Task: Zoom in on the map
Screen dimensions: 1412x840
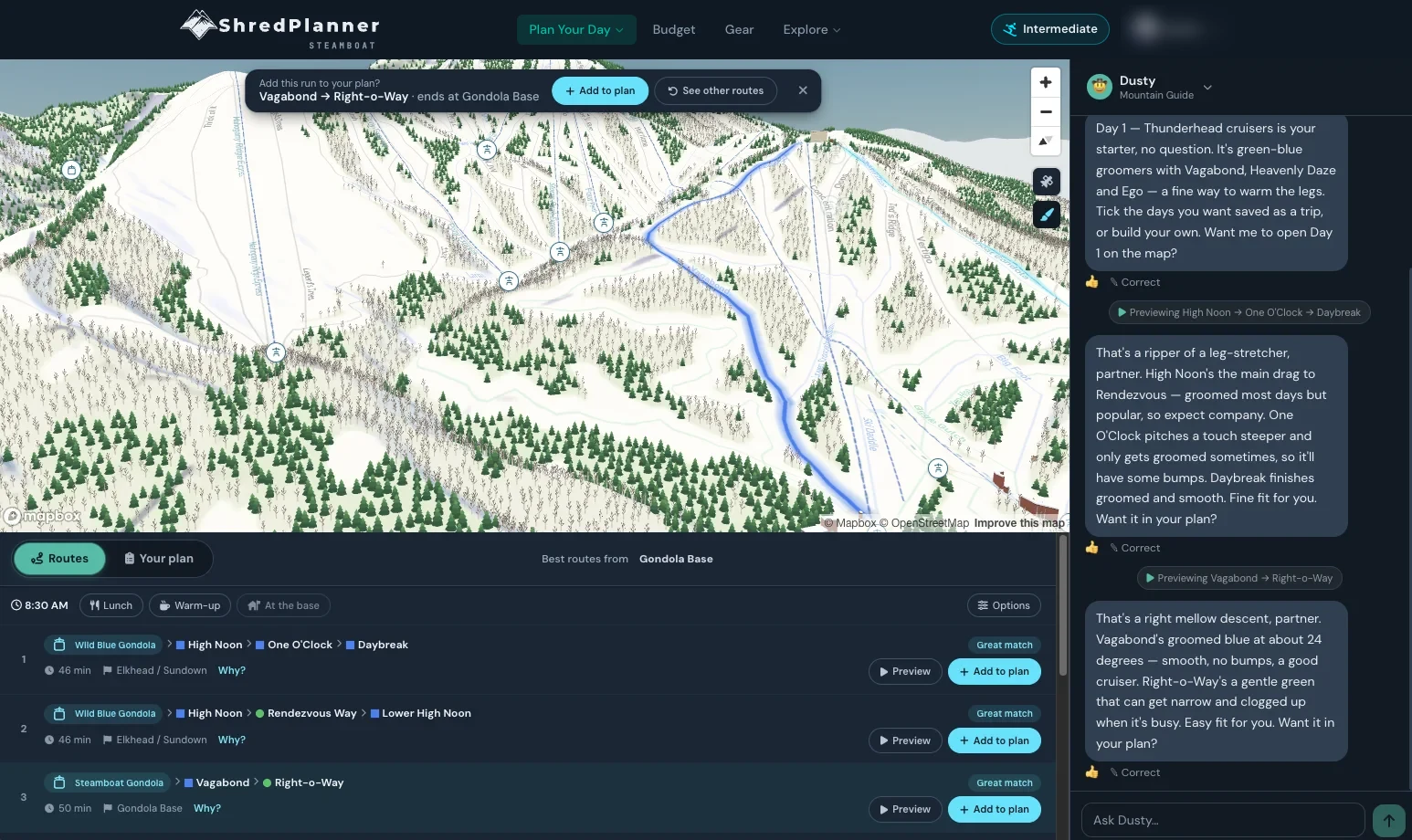Action: 1046,82
